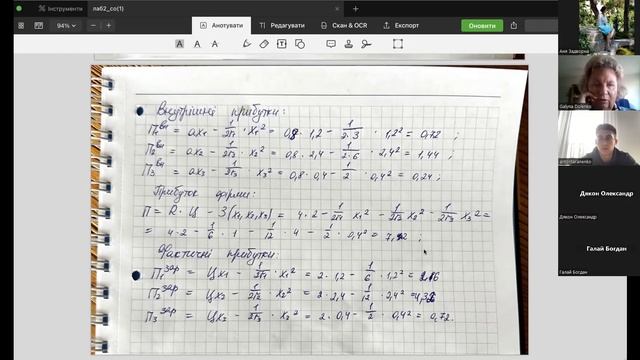Switch to the Редагувати tab

pos(282,25)
